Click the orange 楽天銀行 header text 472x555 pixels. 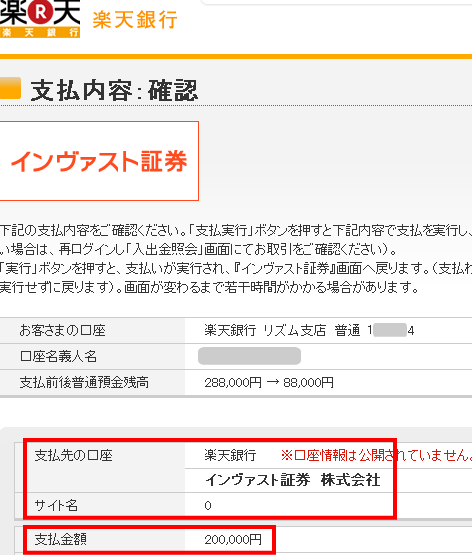pos(135,20)
